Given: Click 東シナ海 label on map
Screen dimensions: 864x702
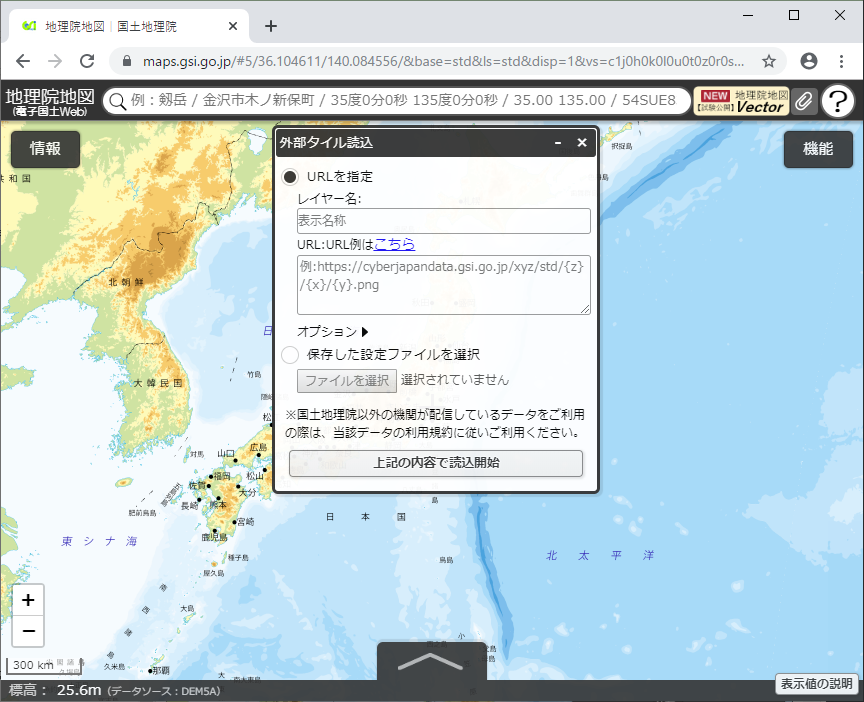Looking at the screenshot, I should [99, 541].
